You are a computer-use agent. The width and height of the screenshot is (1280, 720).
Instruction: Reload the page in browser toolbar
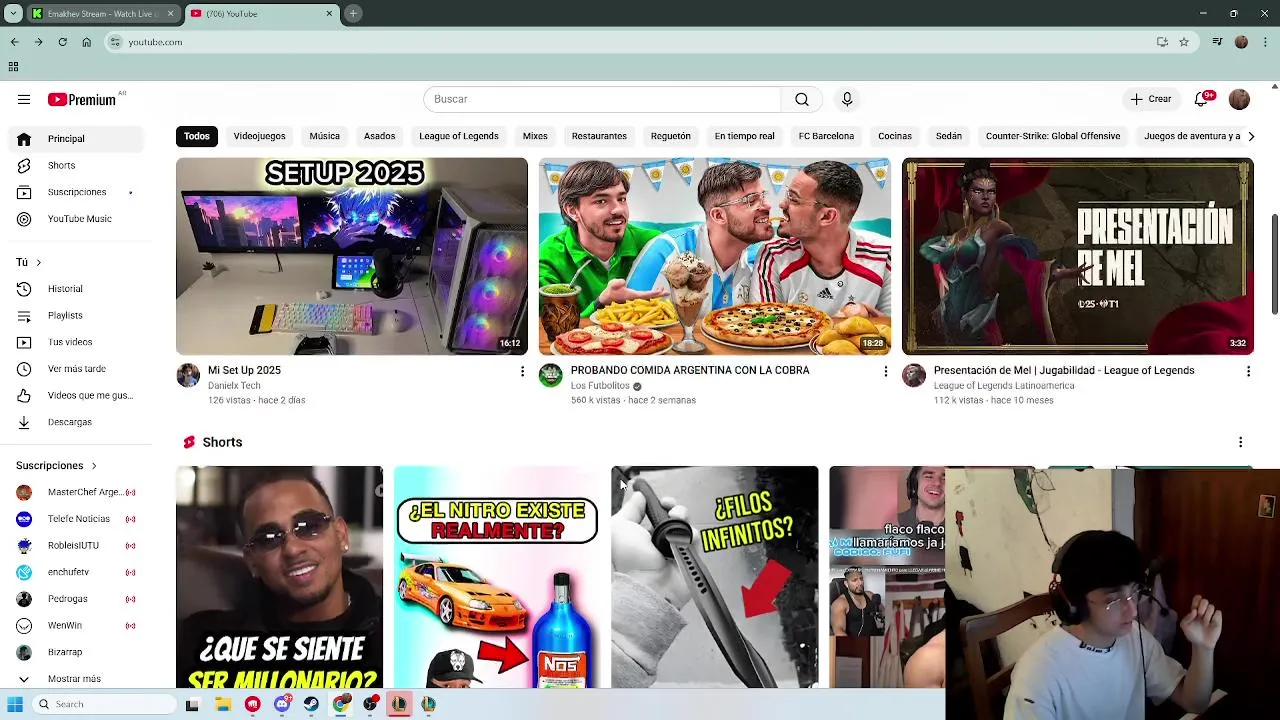pyautogui.click(x=62, y=42)
